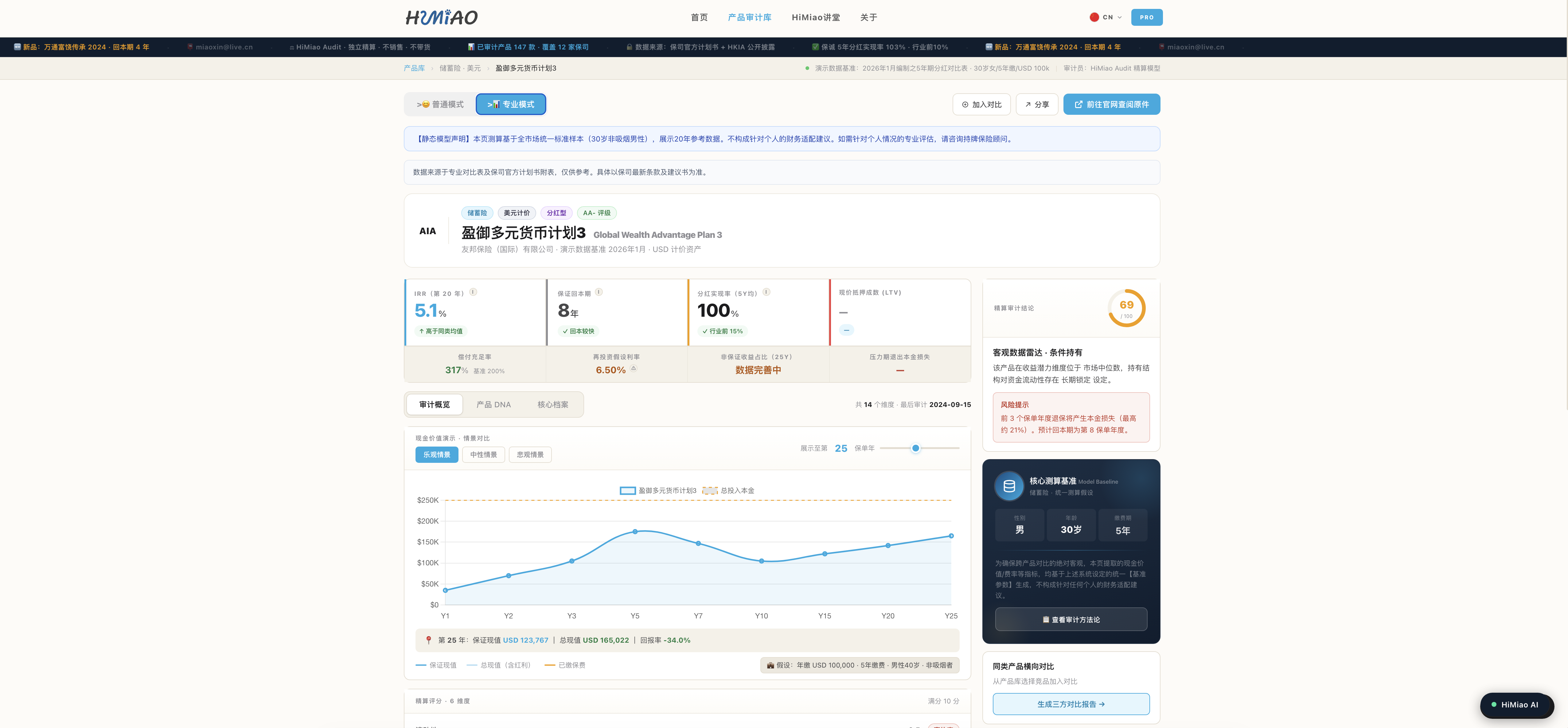The height and width of the screenshot is (728, 1568).
Task: Click the 保证现值 legend line
Action: coord(436,665)
